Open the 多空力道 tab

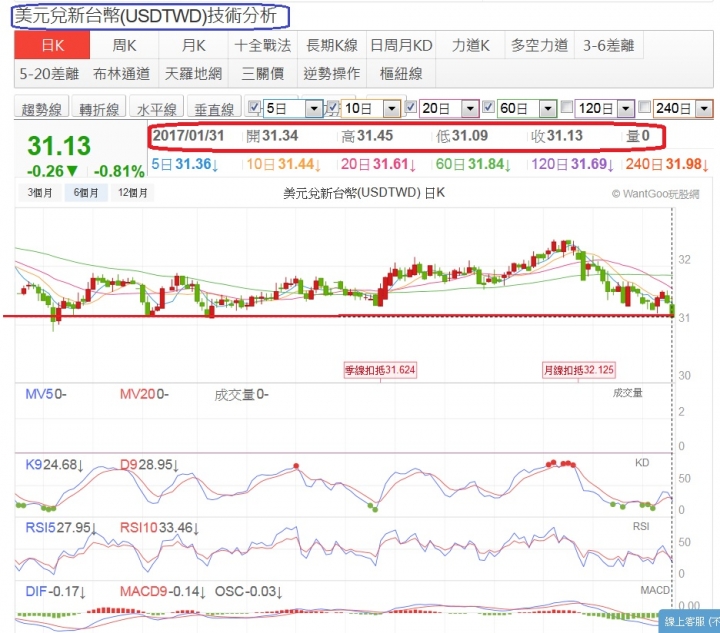(x=540, y=45)
